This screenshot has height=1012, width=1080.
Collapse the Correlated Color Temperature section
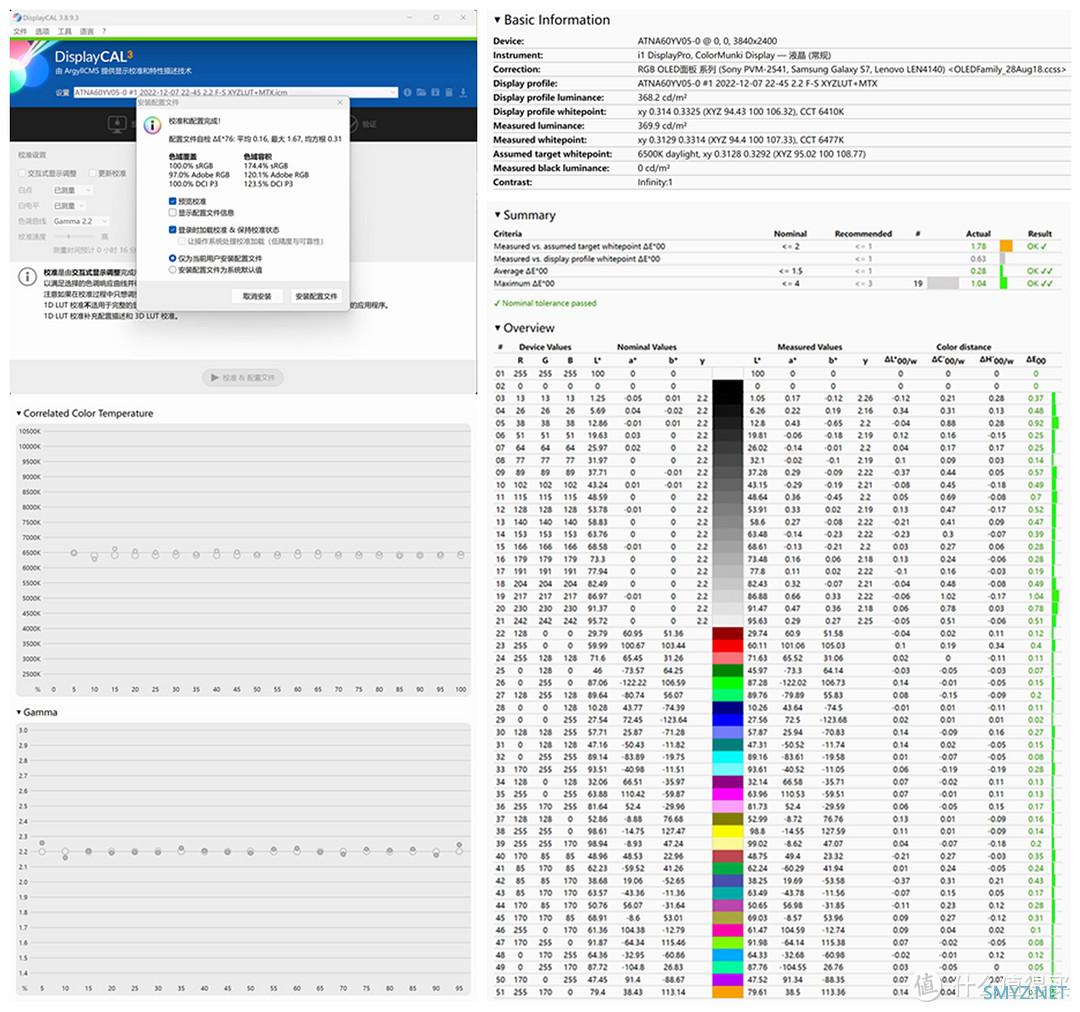(x=19, y=413)
